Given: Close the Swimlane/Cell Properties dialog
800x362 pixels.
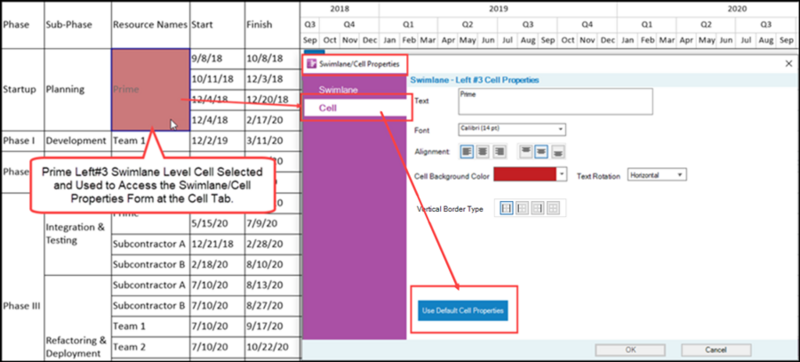Looking at the screenshot, I should pyautogui.click(x=788, y=64).
